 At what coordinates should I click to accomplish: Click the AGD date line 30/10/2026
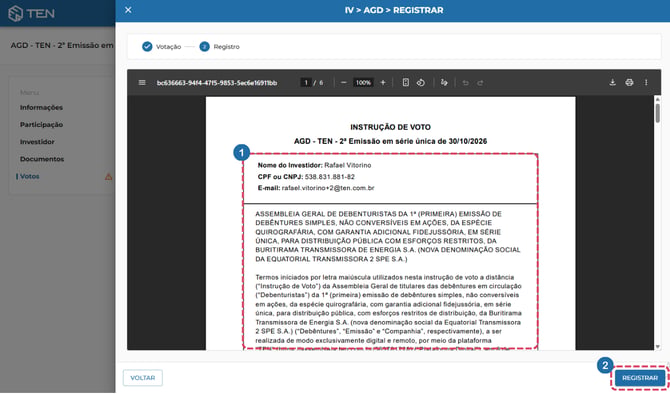[x=391, y=141]
